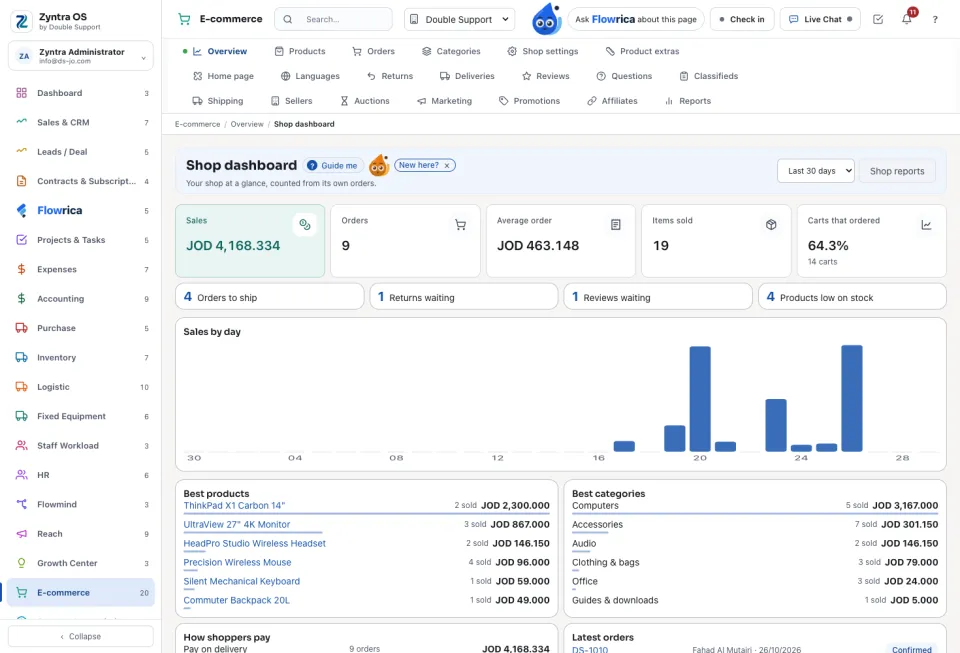Image resolution: width=960 pixels, height=653 pixels.
Task: Click Returns waiting card
Action: click(463, 297)
